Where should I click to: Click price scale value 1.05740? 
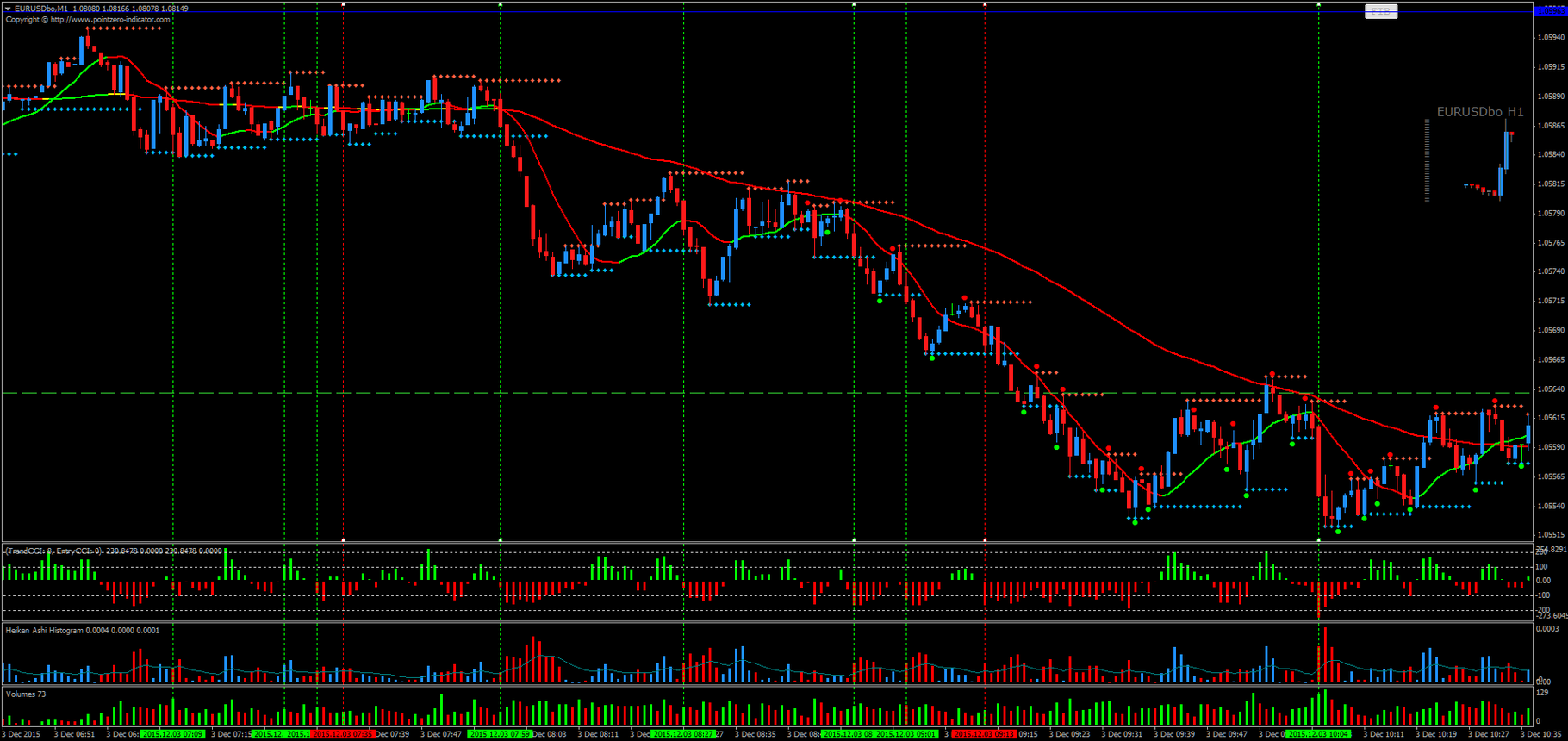pos(1551,271)
